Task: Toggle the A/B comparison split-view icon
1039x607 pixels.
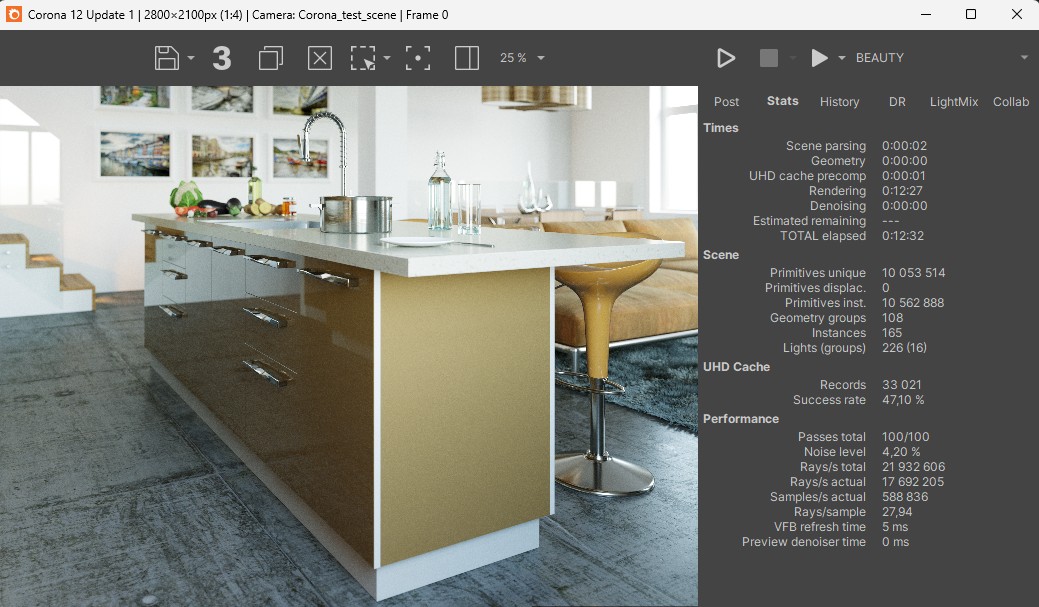Action: click(466, 58)
